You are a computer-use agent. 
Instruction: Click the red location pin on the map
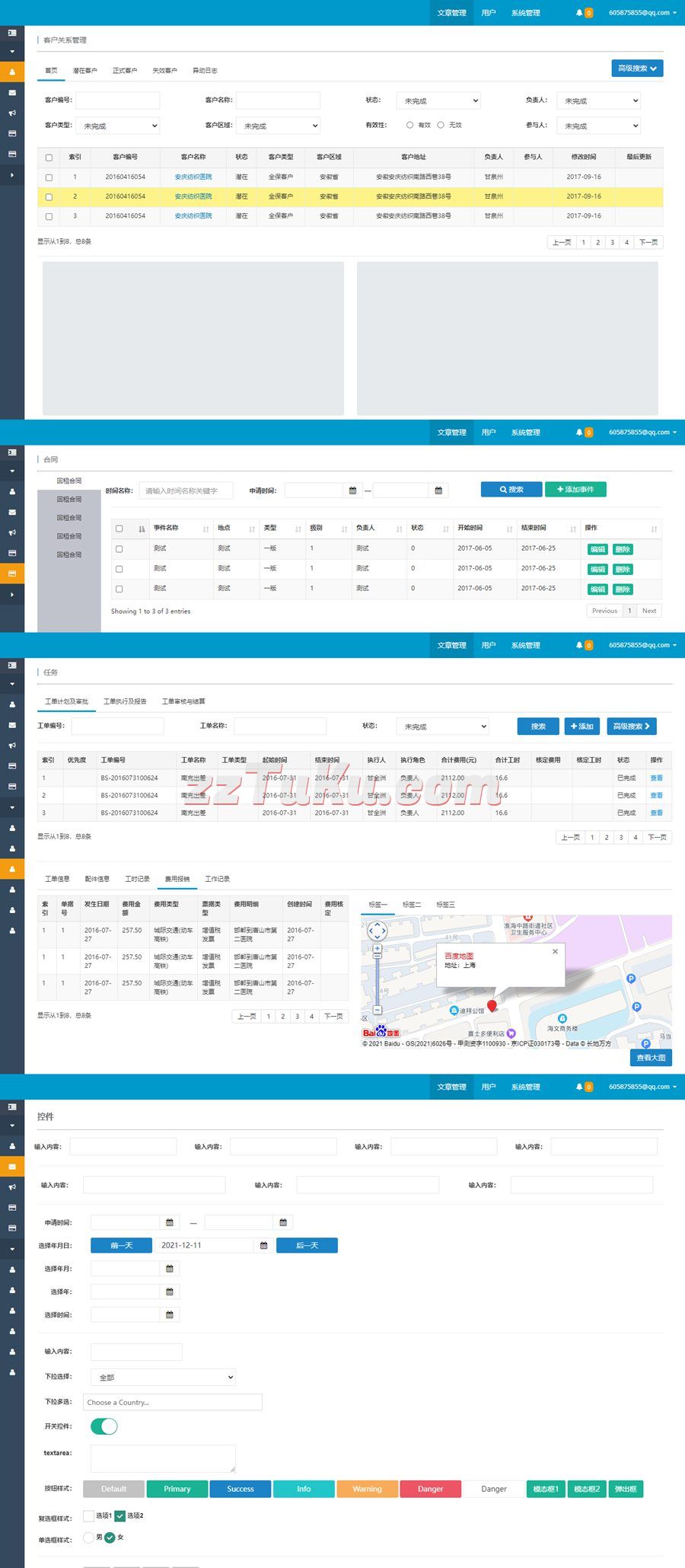coord(492,1006)
